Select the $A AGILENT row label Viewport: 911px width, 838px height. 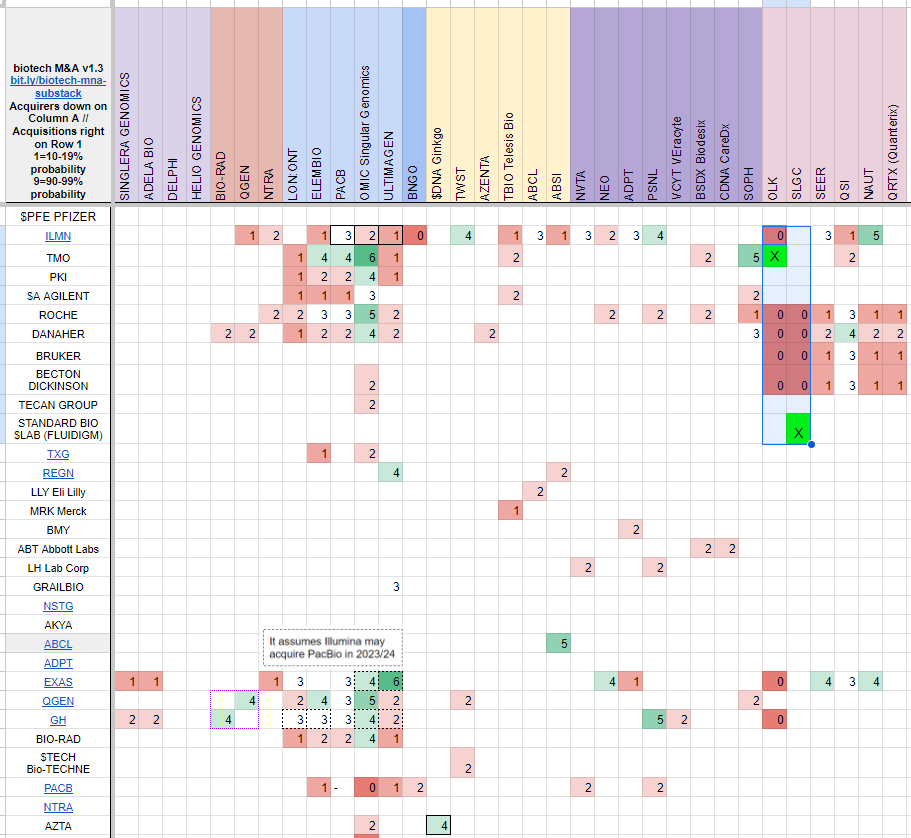(x=58, y=296)
